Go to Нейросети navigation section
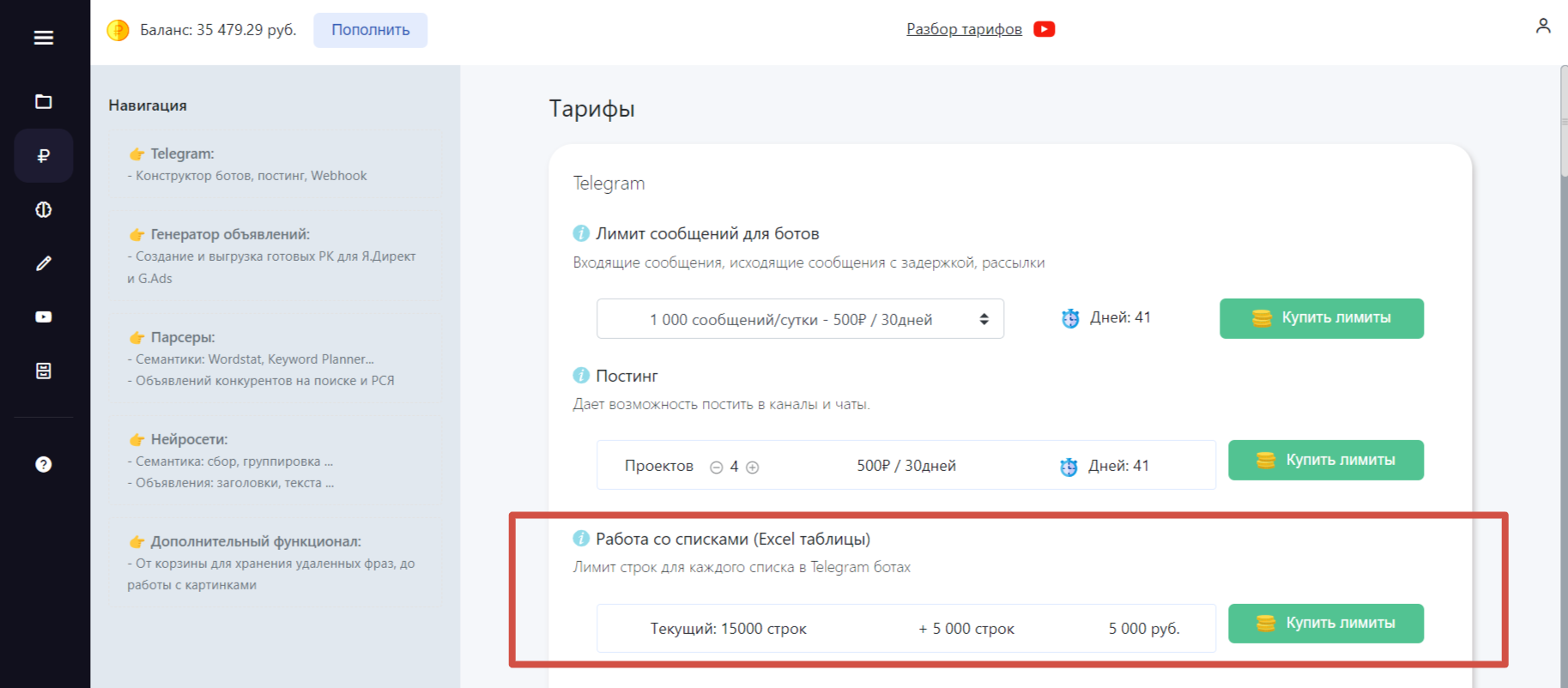The width and height of the screenshot is (1568, 688). click(x=275, y=461)
